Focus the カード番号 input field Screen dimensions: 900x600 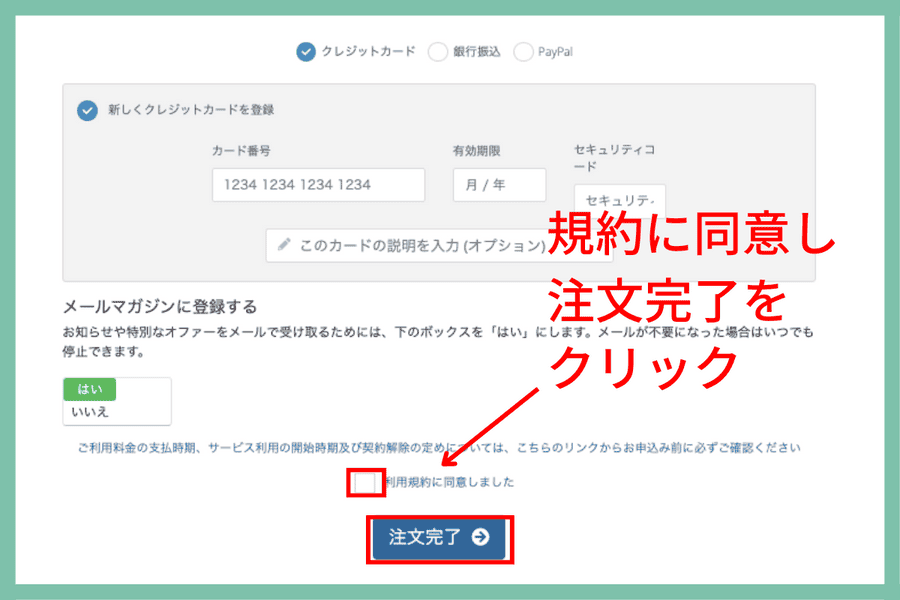point(319,185)
